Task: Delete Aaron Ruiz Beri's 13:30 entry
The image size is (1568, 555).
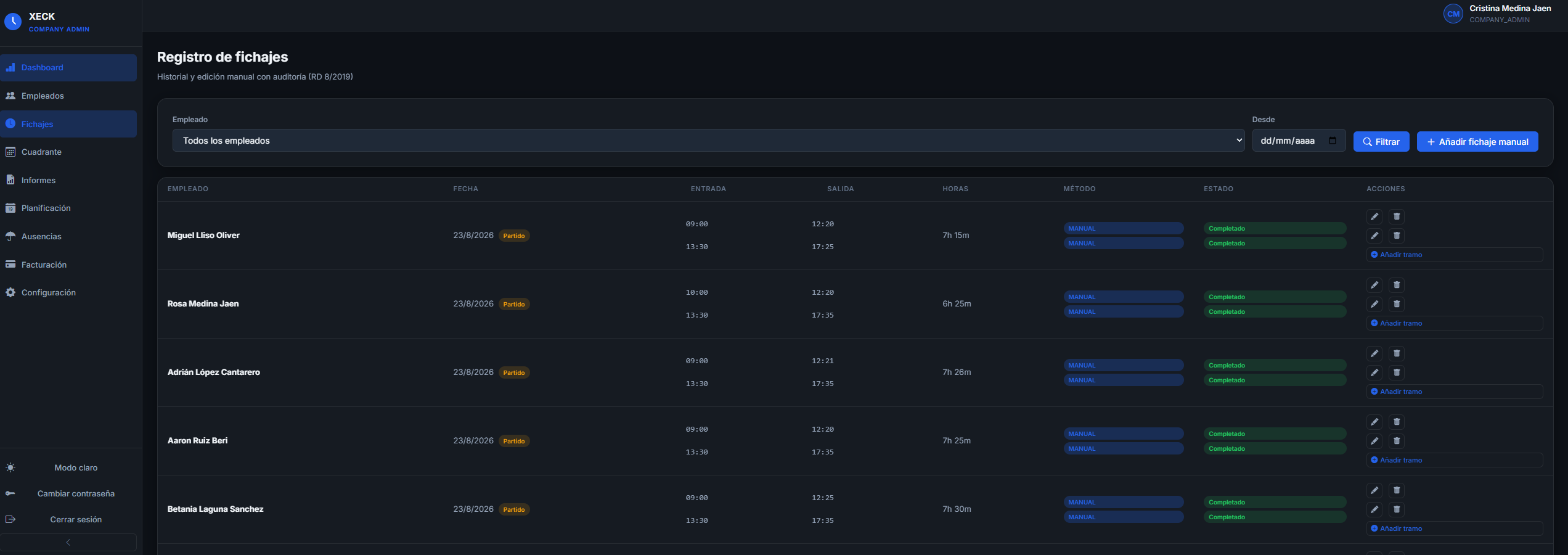Action: tap(1397, 441)
